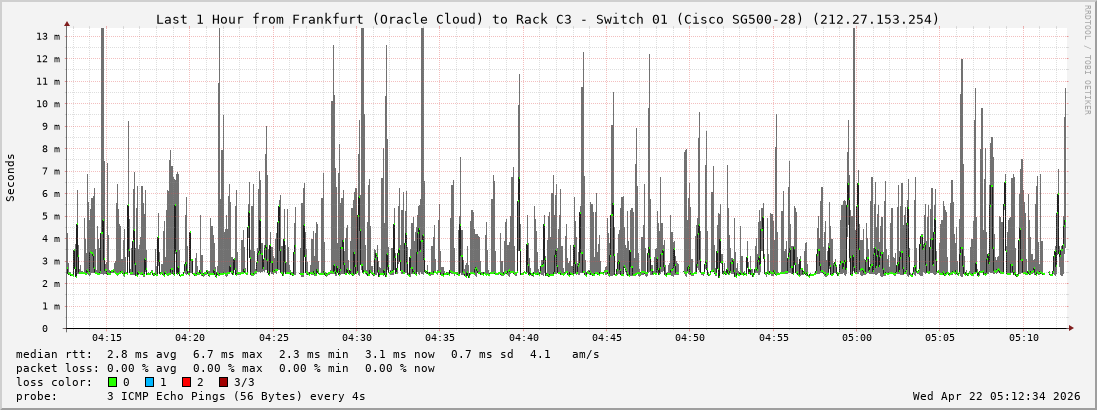Click the red arrow atop the y-axis

[67, 22]
